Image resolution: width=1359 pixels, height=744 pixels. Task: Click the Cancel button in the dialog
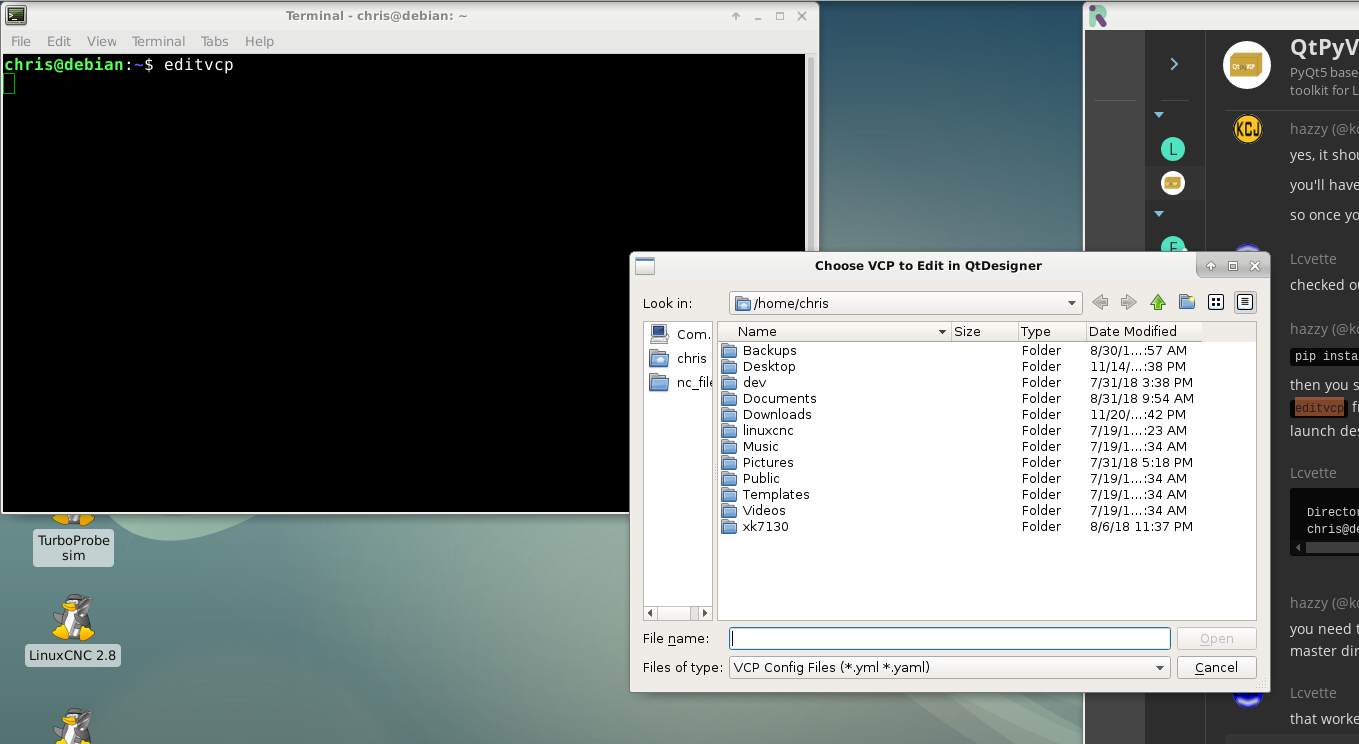click(x=1216, y=667)
